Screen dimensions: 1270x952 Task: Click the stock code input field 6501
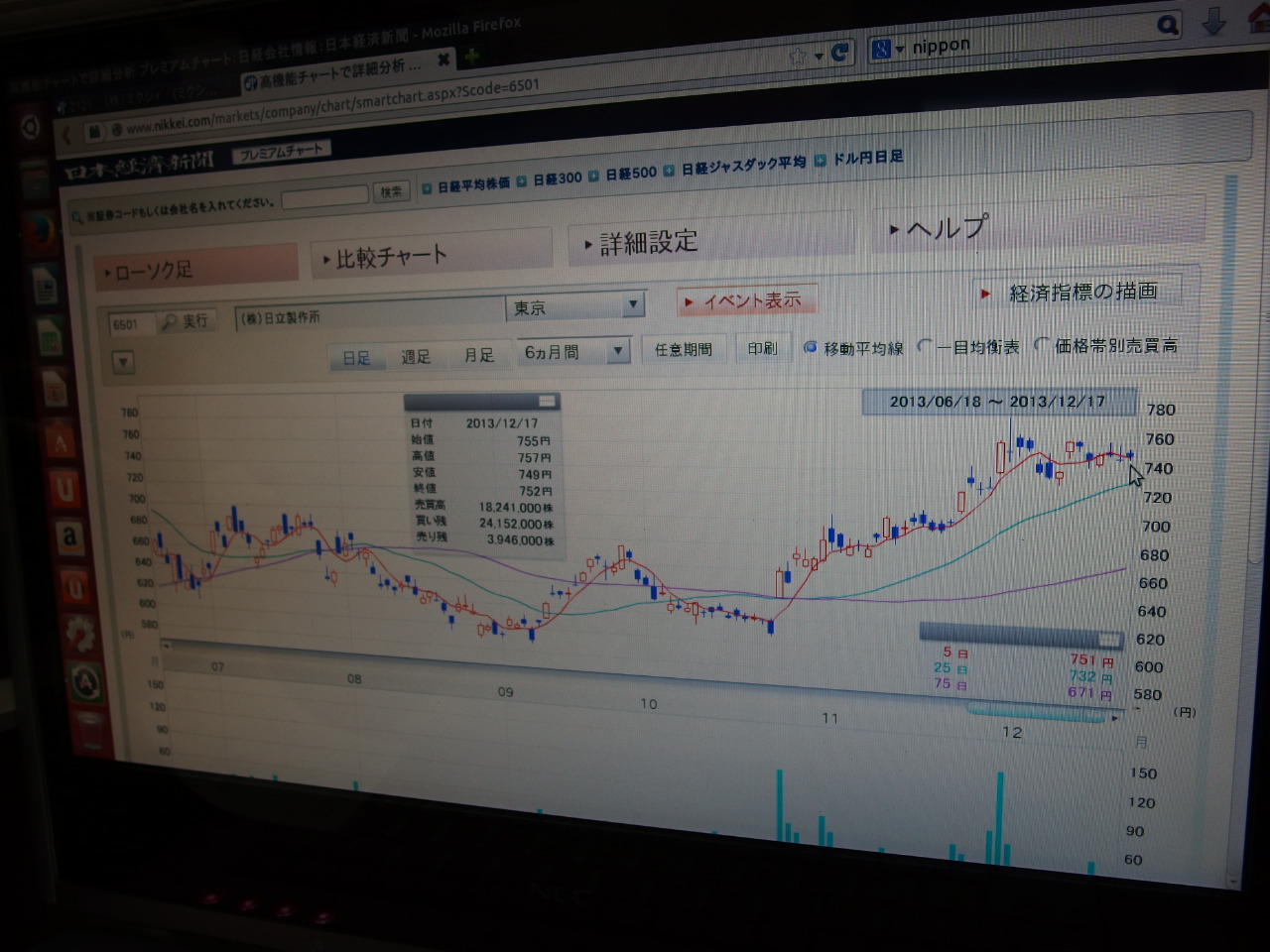130,324
